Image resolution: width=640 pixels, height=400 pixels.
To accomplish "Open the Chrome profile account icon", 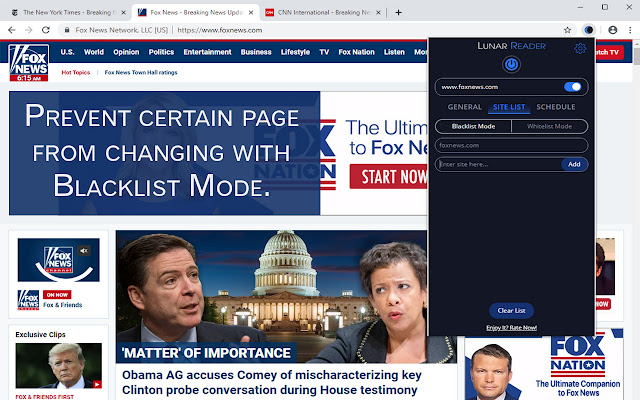I will pyautogui.click(x=613, y=30).
